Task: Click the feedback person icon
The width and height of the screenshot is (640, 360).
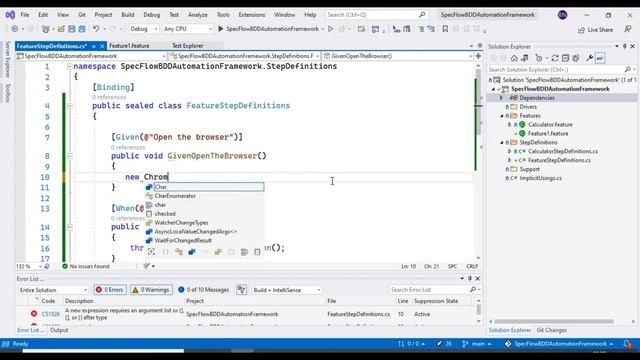Action: click(x=628, y=29)
